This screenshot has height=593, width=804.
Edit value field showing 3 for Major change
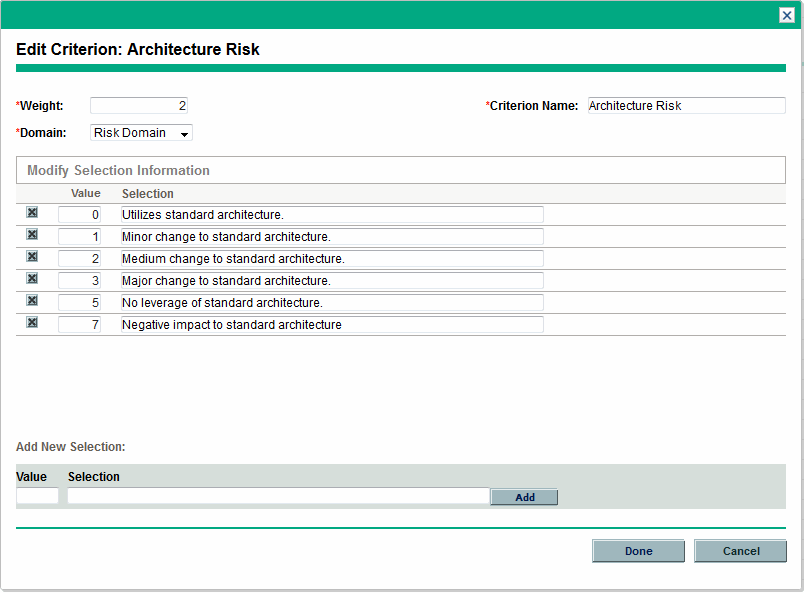coord(80,280)
